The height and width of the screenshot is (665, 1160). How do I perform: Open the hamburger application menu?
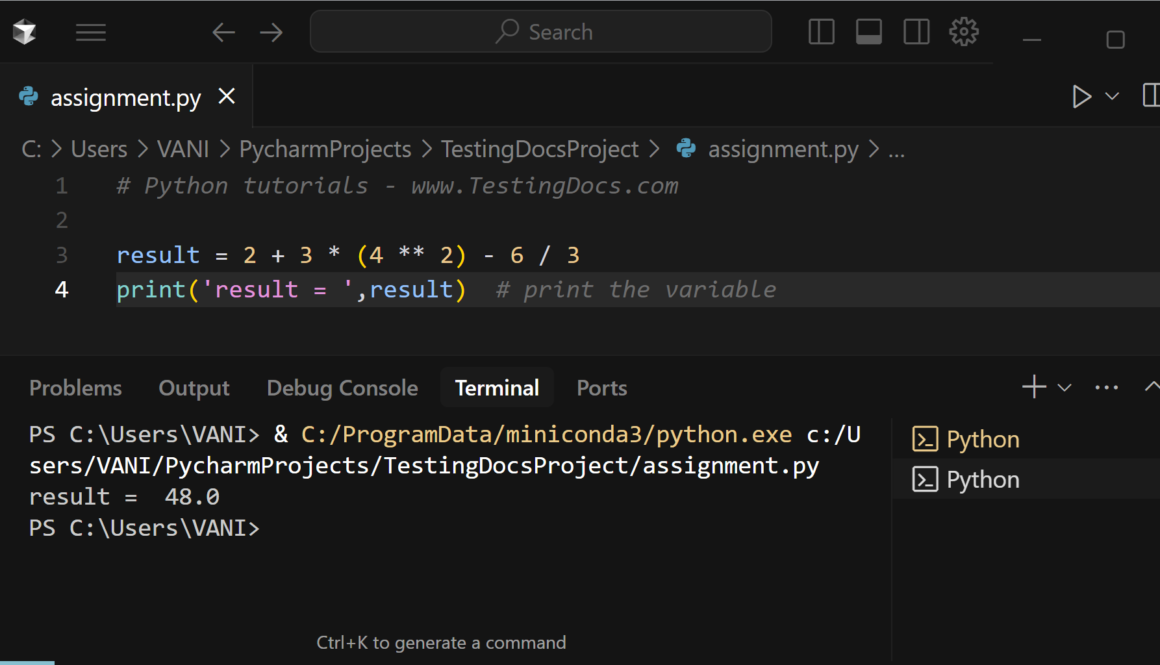tap(91, 33)
